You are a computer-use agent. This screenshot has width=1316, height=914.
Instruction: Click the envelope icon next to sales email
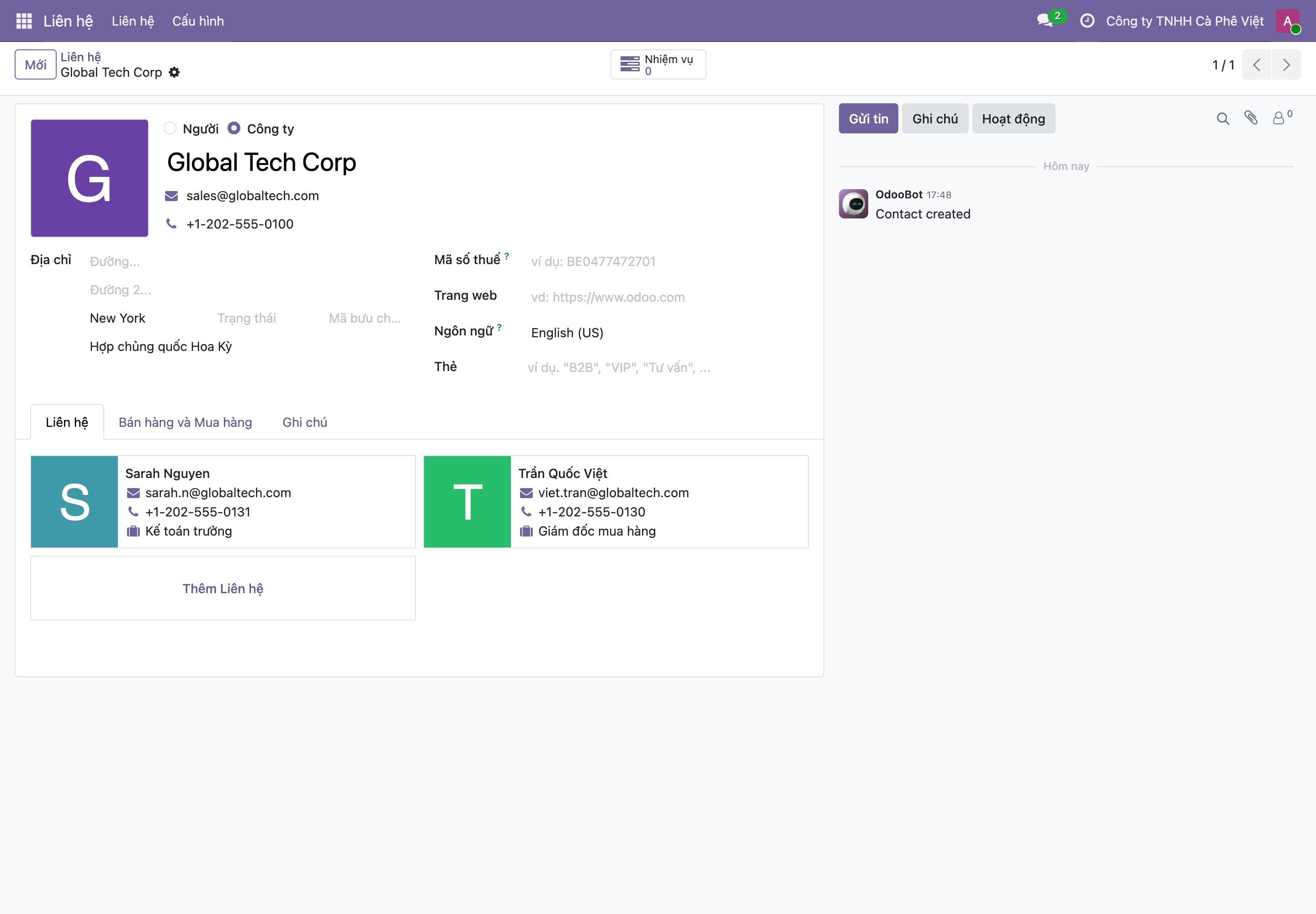(171, 196)
